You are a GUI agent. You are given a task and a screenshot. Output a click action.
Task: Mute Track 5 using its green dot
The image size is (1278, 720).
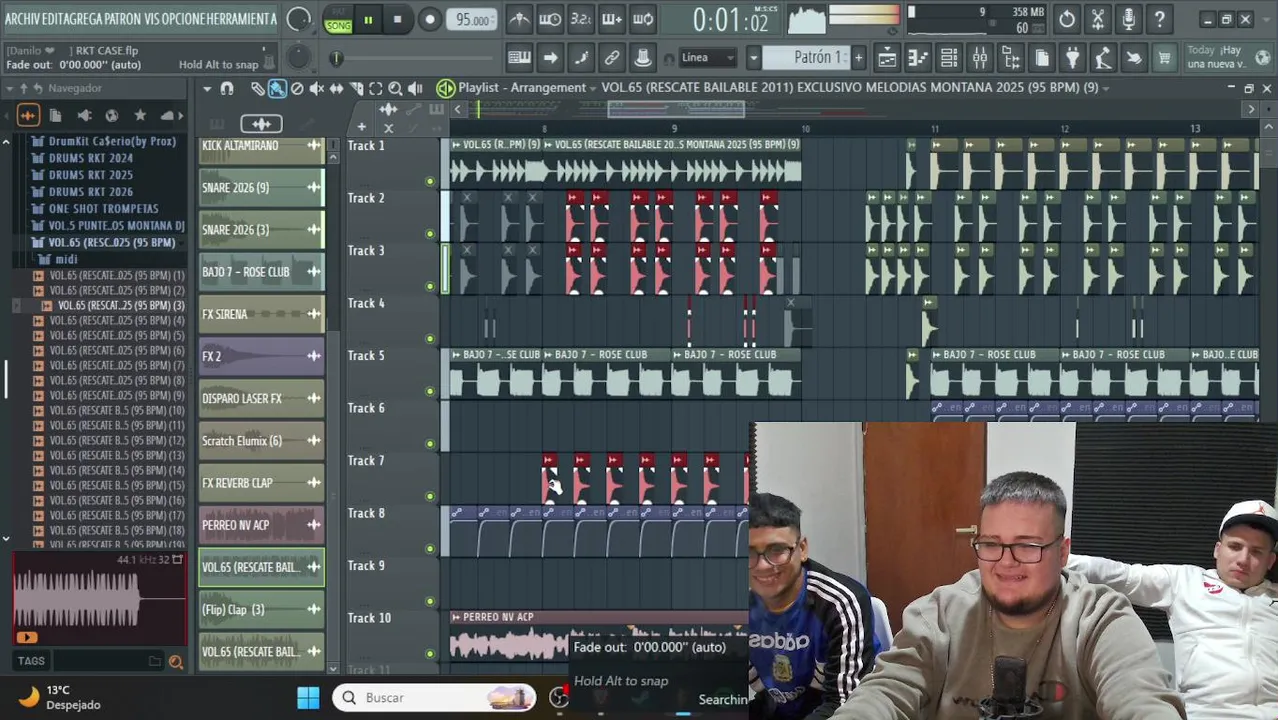click(430, 391)
